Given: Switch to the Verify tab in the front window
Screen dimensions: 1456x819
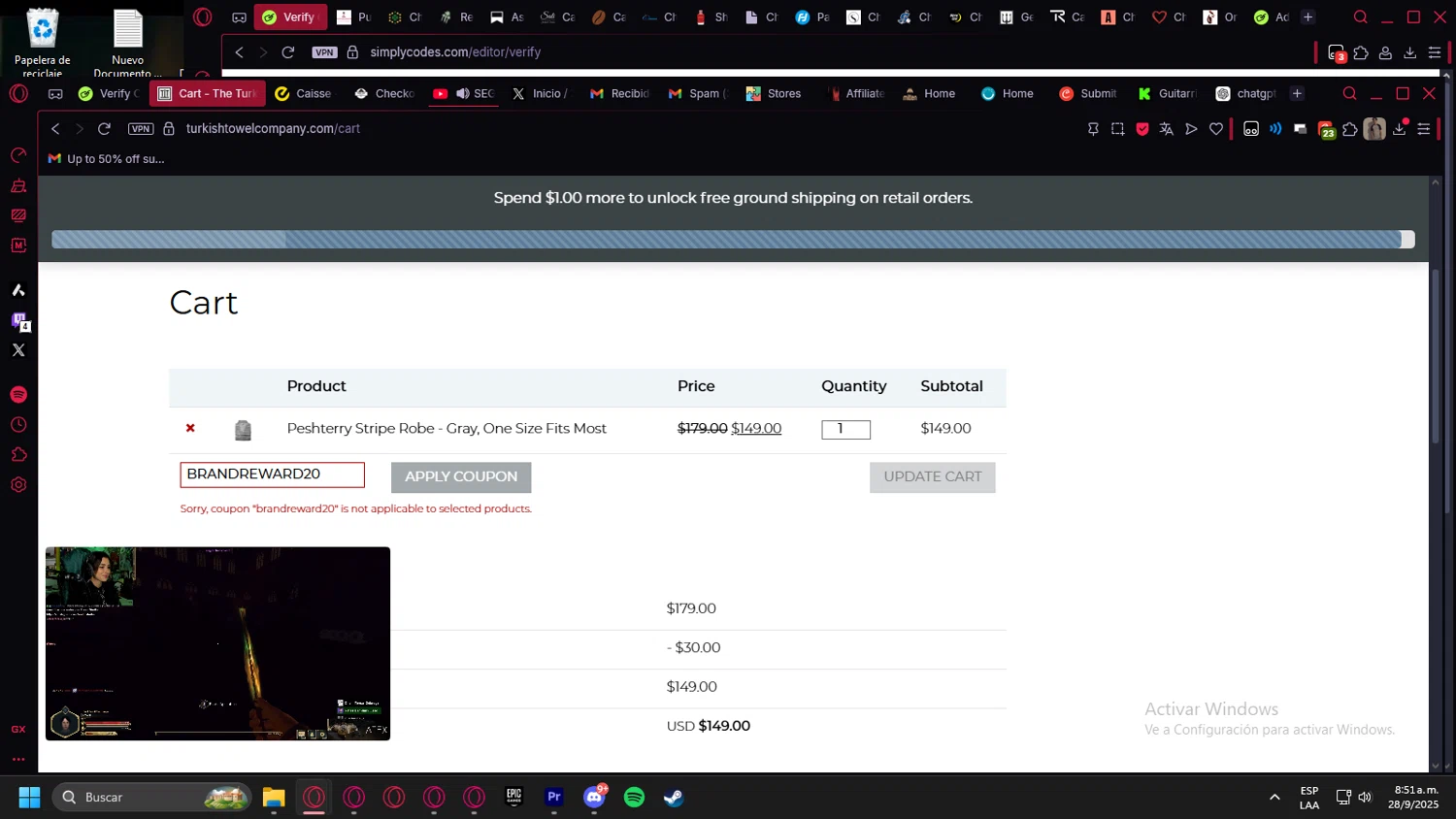Looking at the screenshot, I should point(110,93).
